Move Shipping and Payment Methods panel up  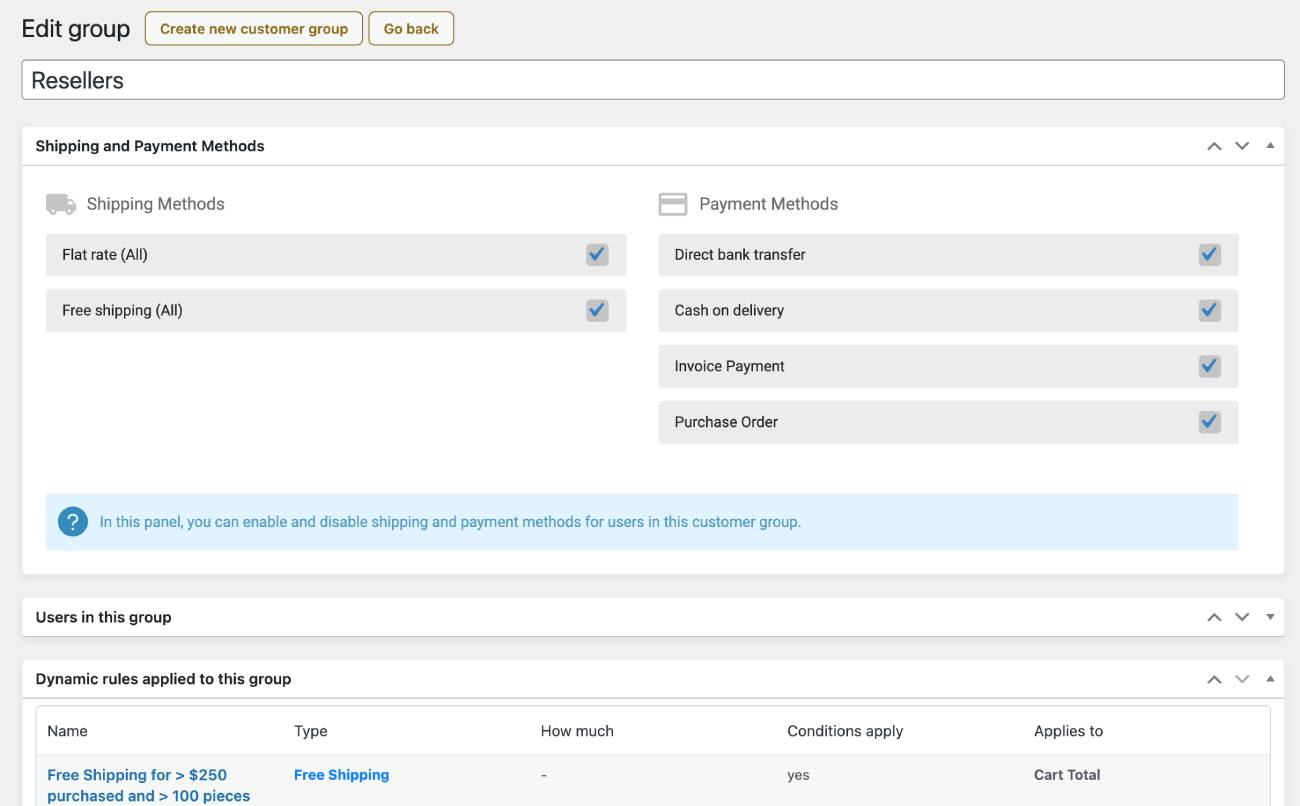pos(1214,146)
